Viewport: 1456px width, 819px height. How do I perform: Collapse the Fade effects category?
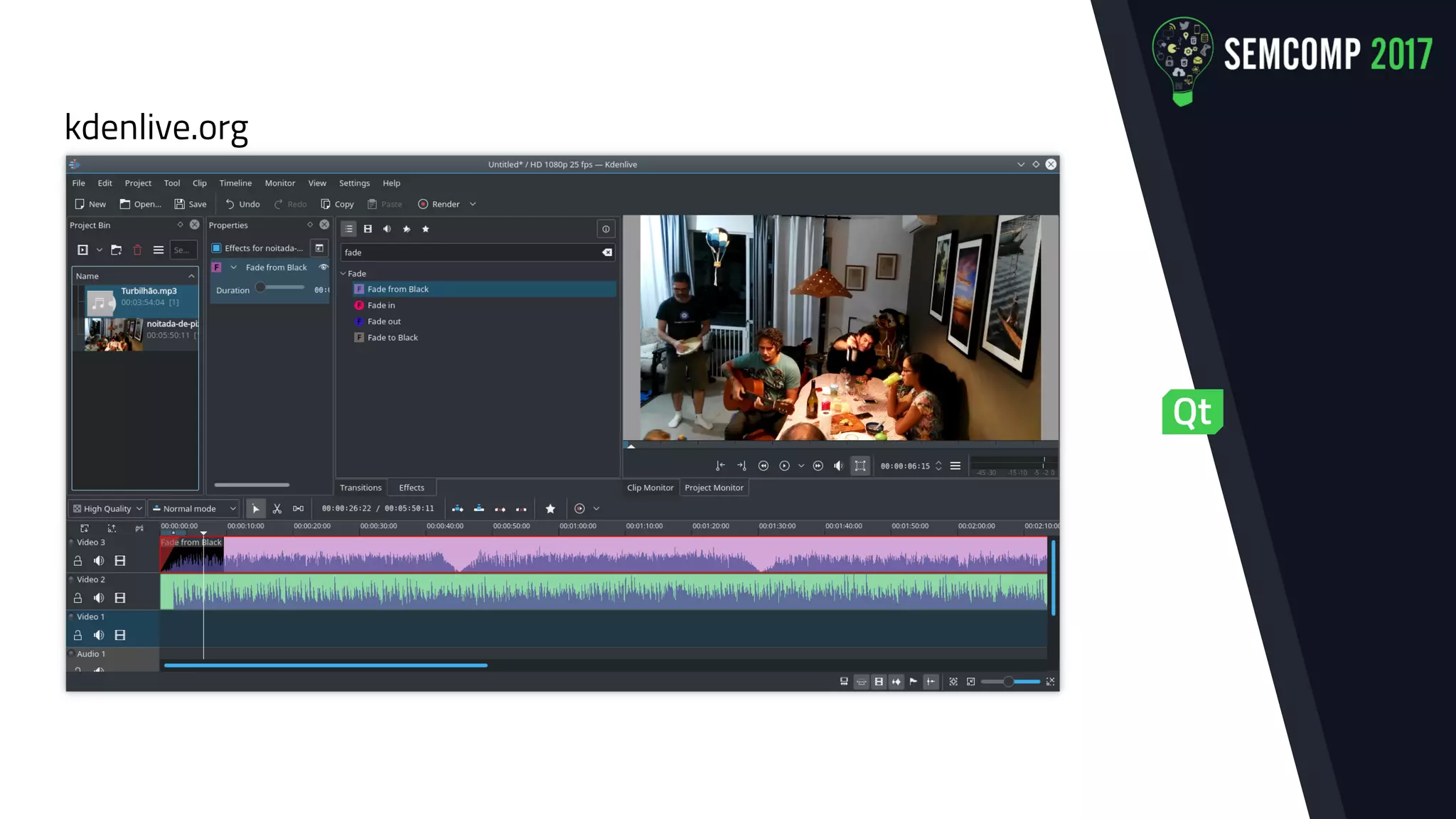[x=343, y=274]
